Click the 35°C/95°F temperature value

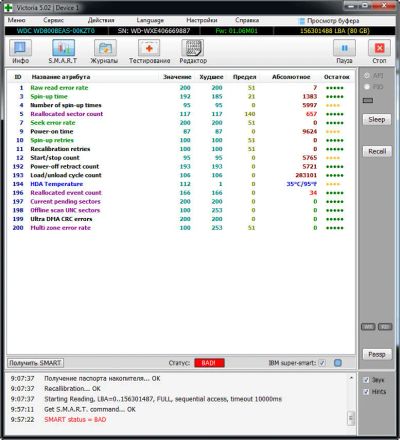[x=301, y=184]
